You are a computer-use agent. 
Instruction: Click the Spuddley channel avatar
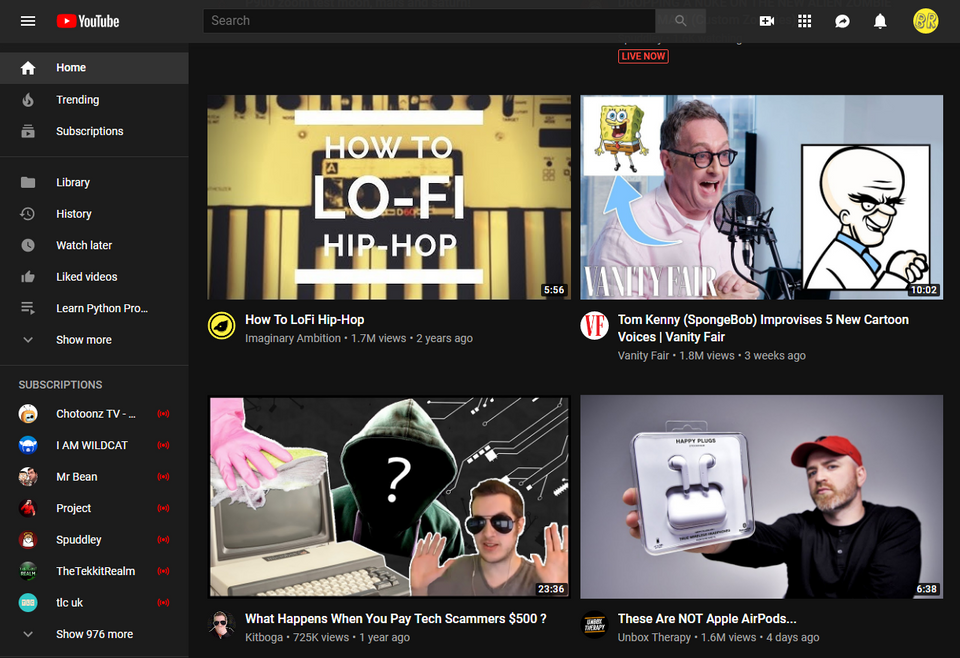point(28,540)
